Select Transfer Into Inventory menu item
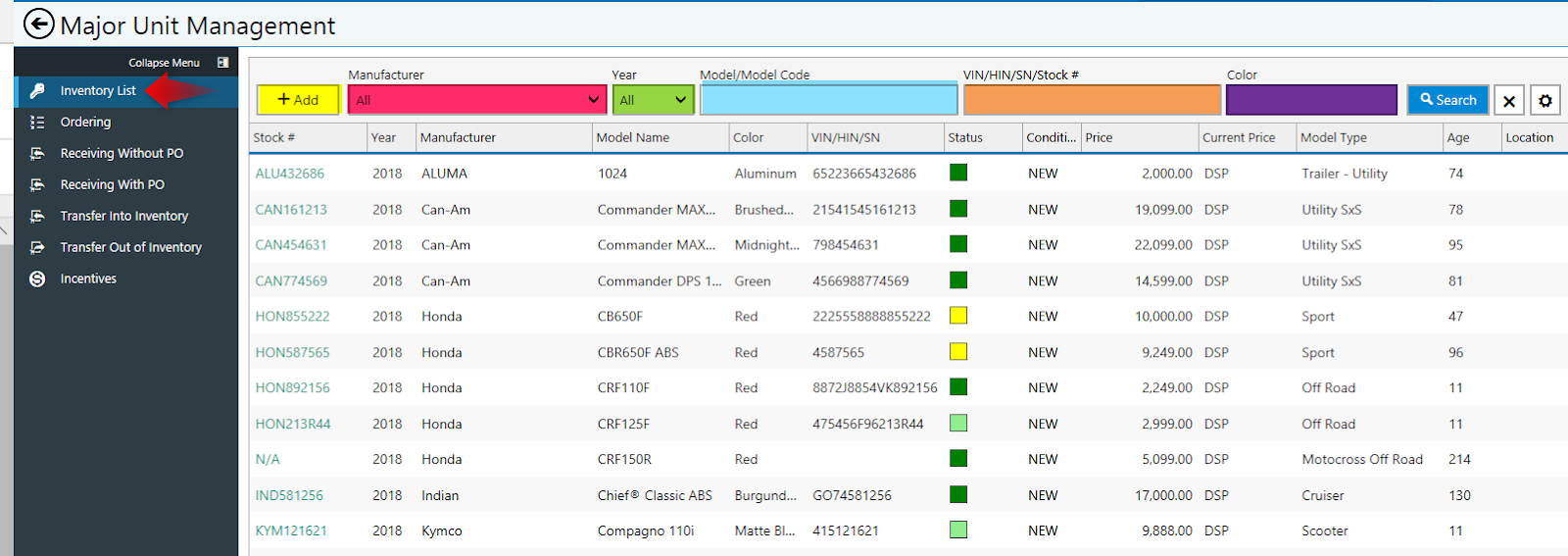1568x556 pixels. pyautogui.click(x=123, y=216)
